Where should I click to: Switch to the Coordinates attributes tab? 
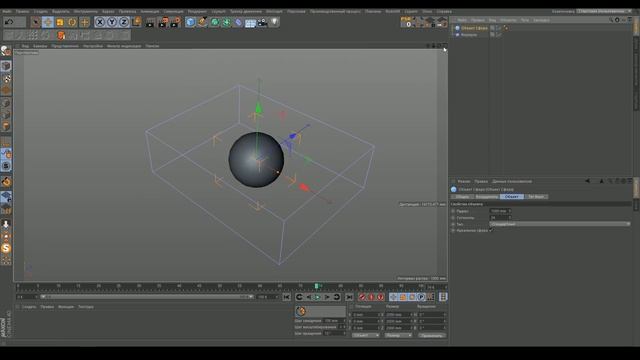[x=487, y=197]
